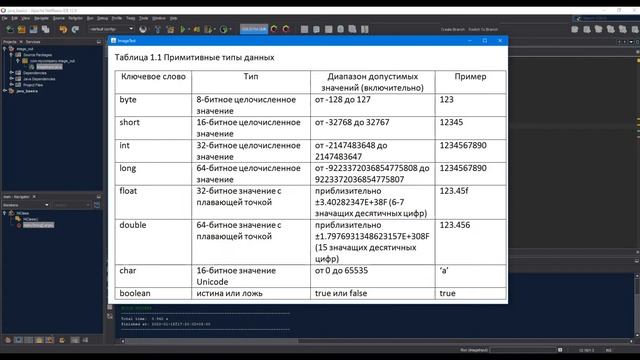Image resolution: width=640 pixels, height=360 pixels.
Task: Click the Output scrollbar left arrow
Action: coord(122,341)
